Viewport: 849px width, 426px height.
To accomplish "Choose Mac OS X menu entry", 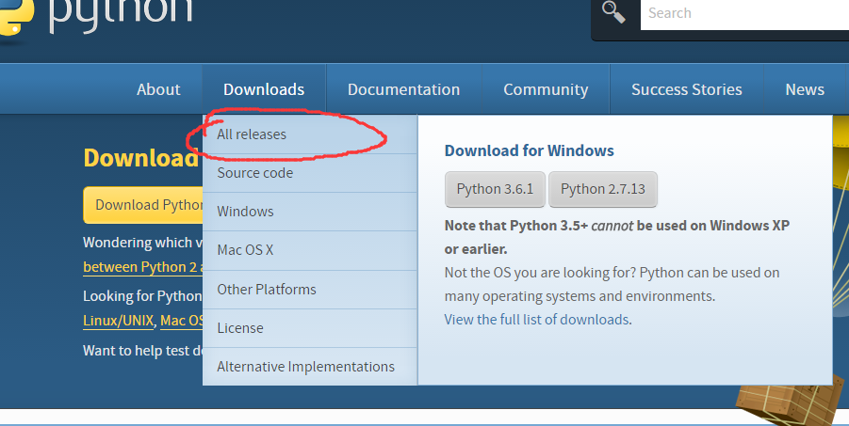I will click(x=310, y=250).
